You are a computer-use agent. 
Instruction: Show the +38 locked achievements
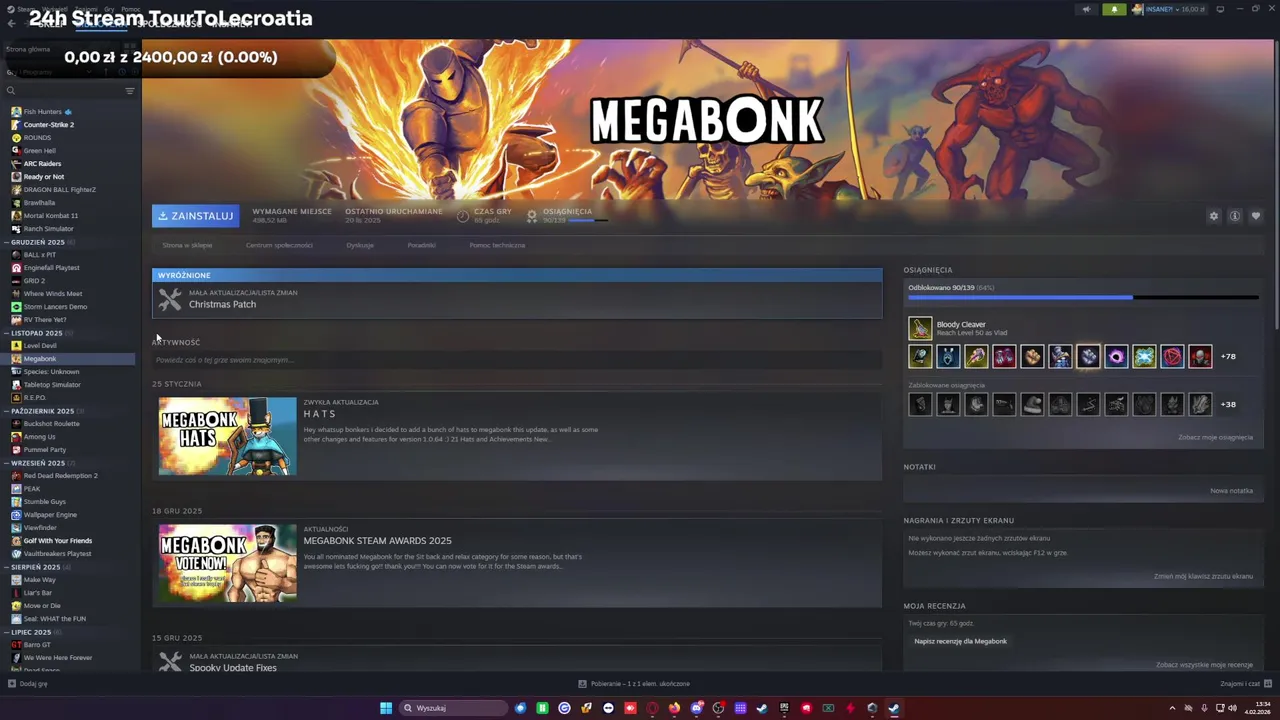tap(1228, 404)
